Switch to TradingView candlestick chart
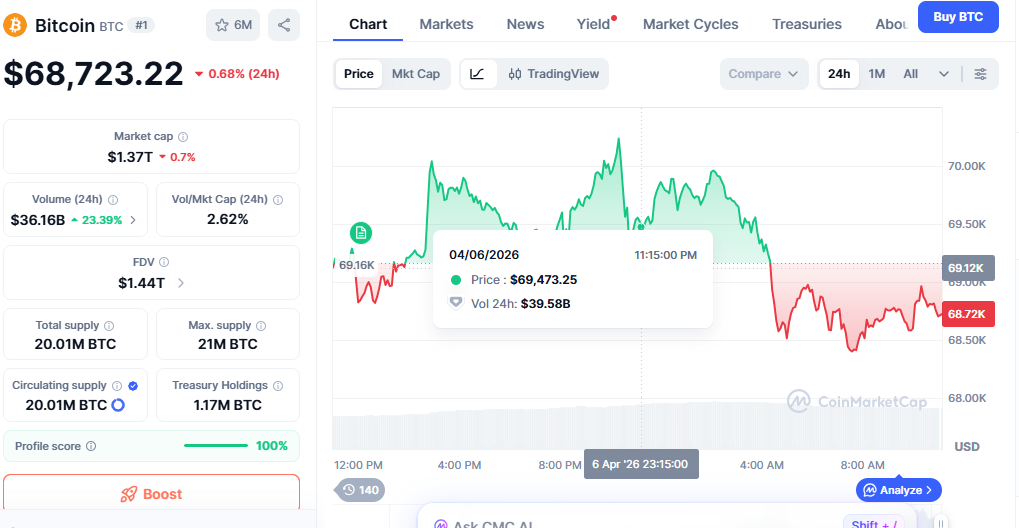 (x=553, y=74)
